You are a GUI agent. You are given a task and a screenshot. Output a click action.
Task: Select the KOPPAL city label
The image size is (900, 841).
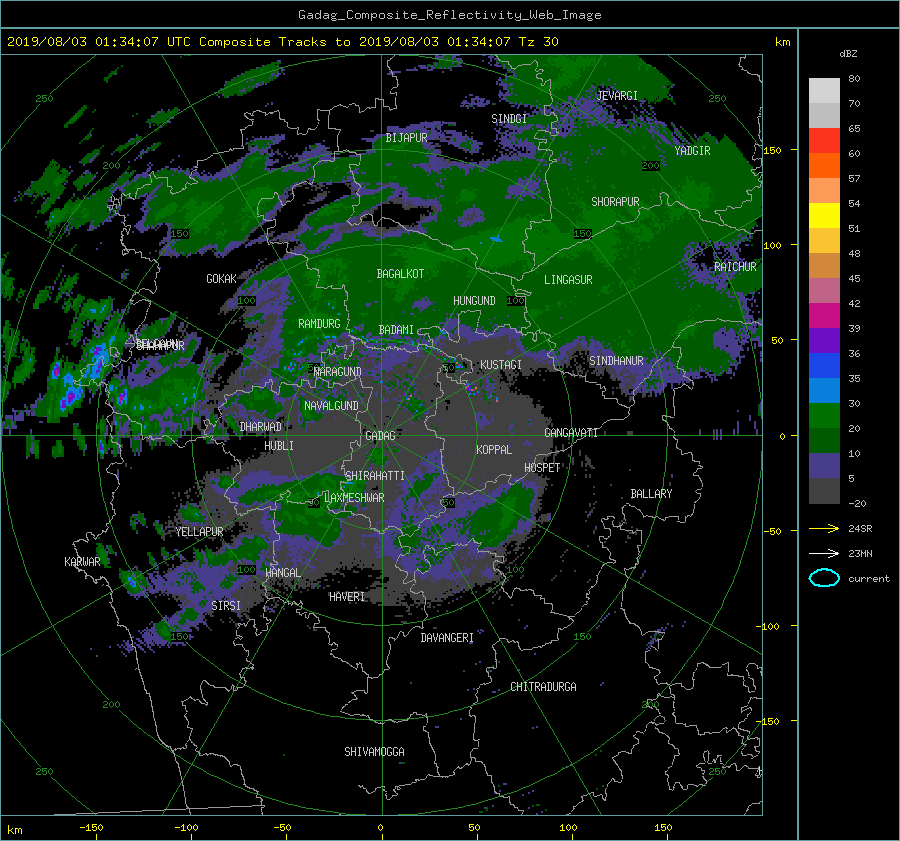click(x=494, y=449)
